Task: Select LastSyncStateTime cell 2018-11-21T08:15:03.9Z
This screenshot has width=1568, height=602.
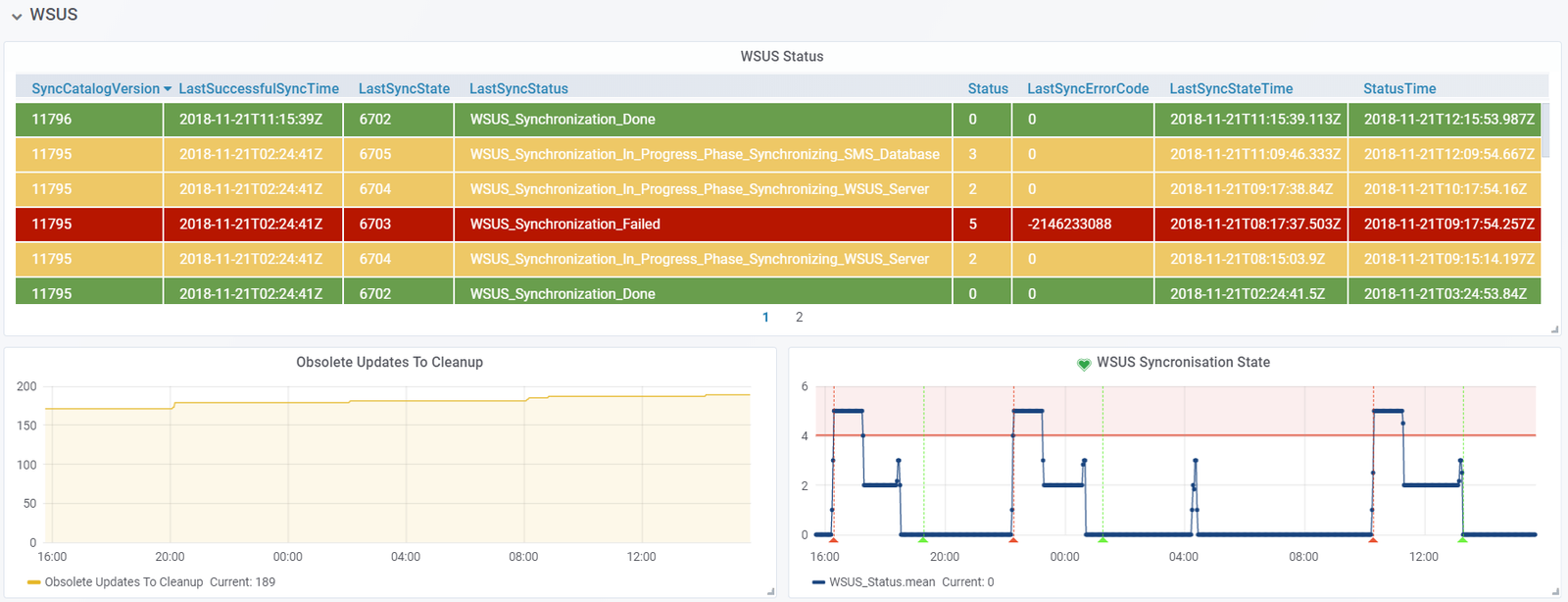Action: pos(1251,260)
